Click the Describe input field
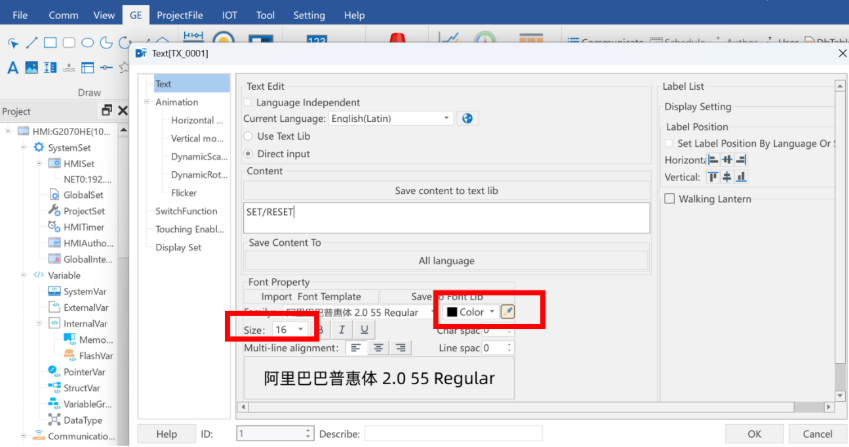This screenshot has height=447, width=849. (x=453, y=434)
